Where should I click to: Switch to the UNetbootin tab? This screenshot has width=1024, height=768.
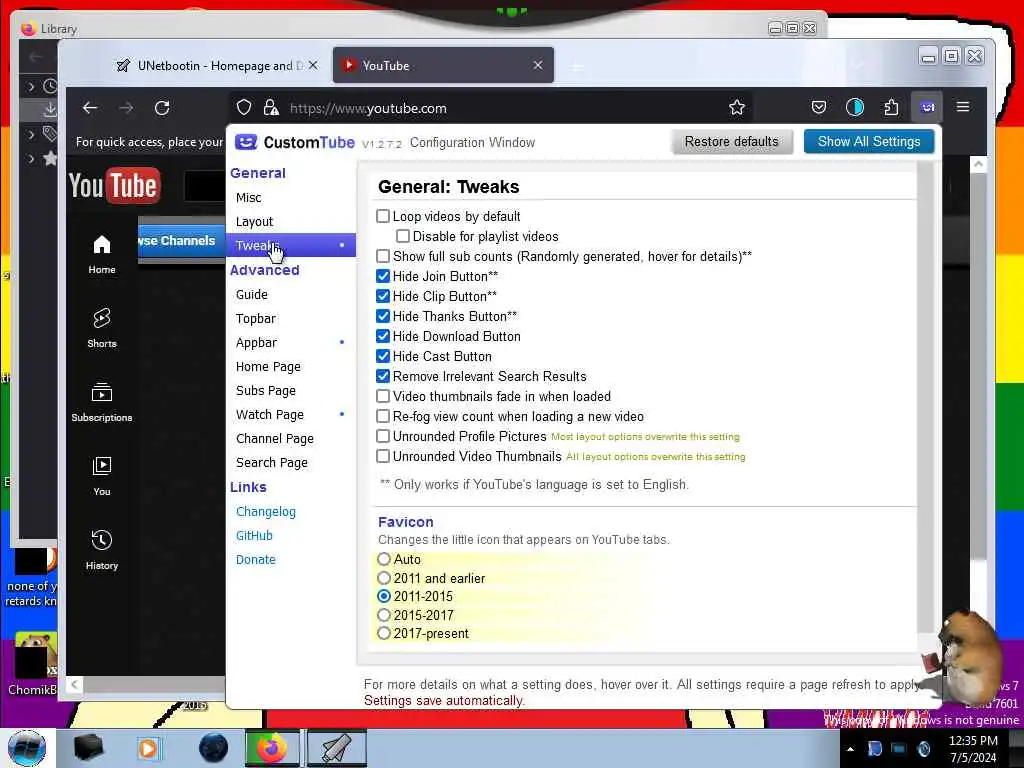click(x=216, y=65)
